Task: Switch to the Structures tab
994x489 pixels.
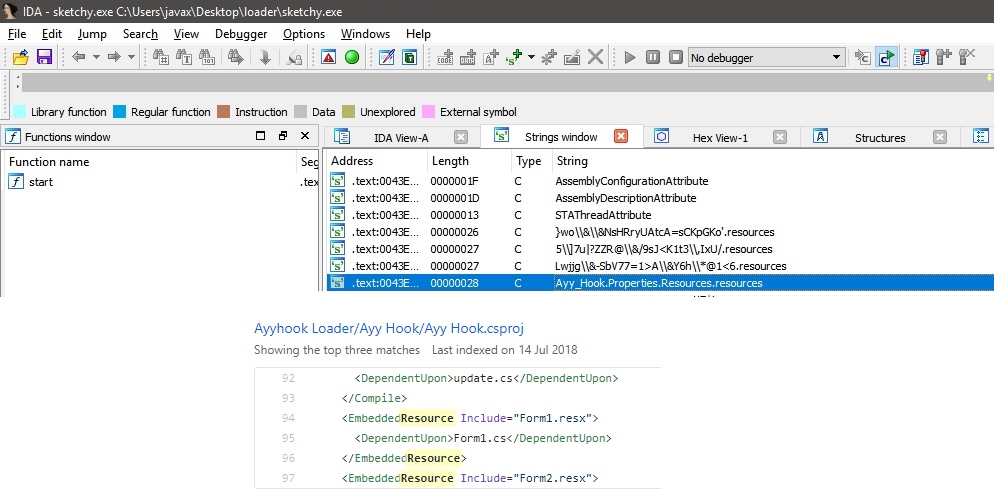Action: click(880, 138)
